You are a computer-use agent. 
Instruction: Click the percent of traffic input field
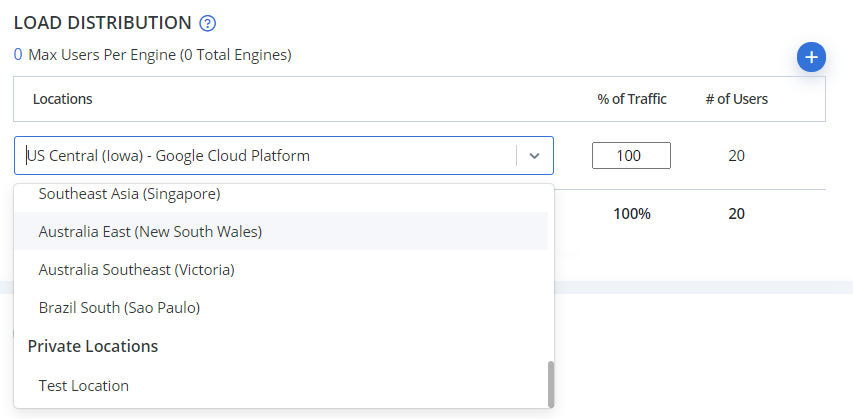pos(631,156)
